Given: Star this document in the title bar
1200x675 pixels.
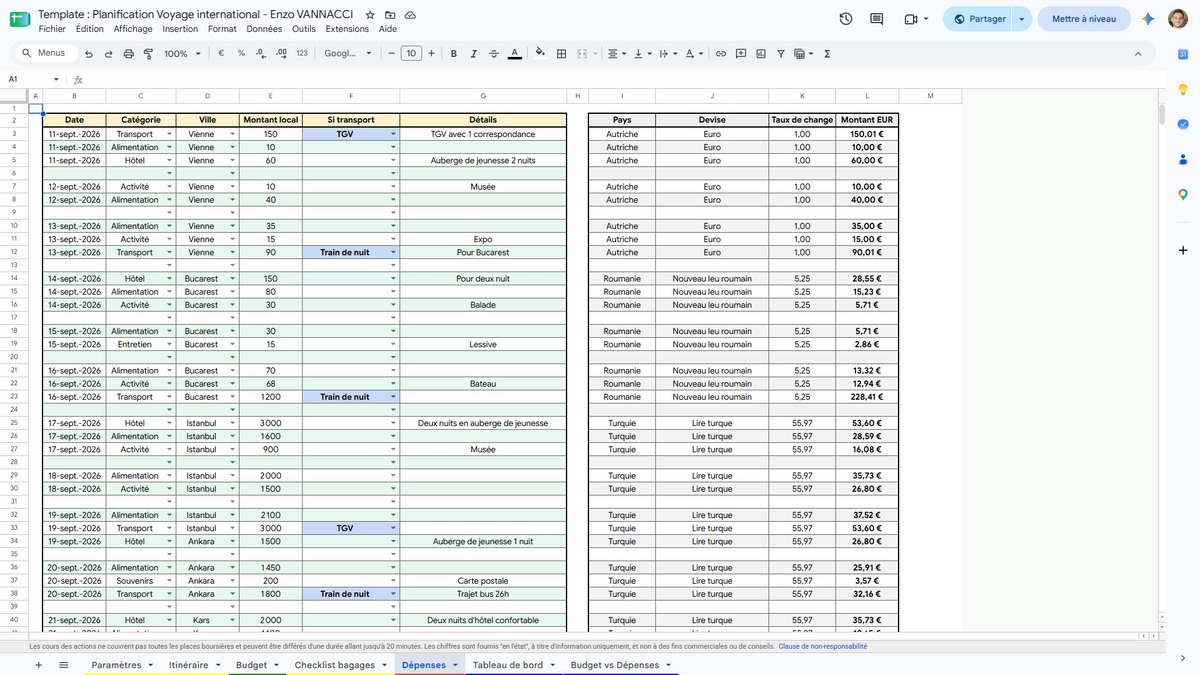Looking at the screenshot, I should point(370,16).
